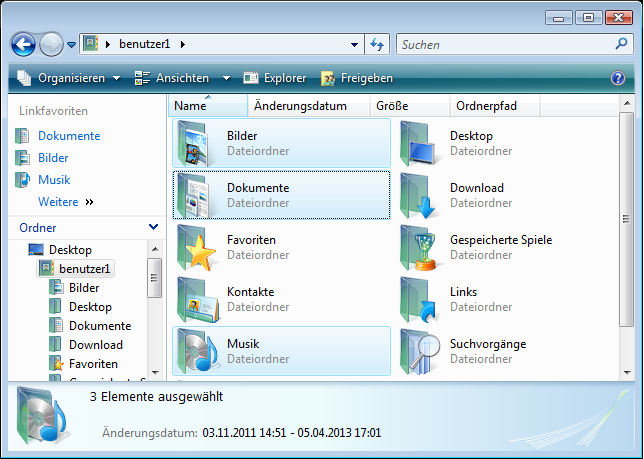This screenshot has width=644, height=459.
Task: Click the Dokumente icon in Linkfavoriten
Action: point(22,136)
